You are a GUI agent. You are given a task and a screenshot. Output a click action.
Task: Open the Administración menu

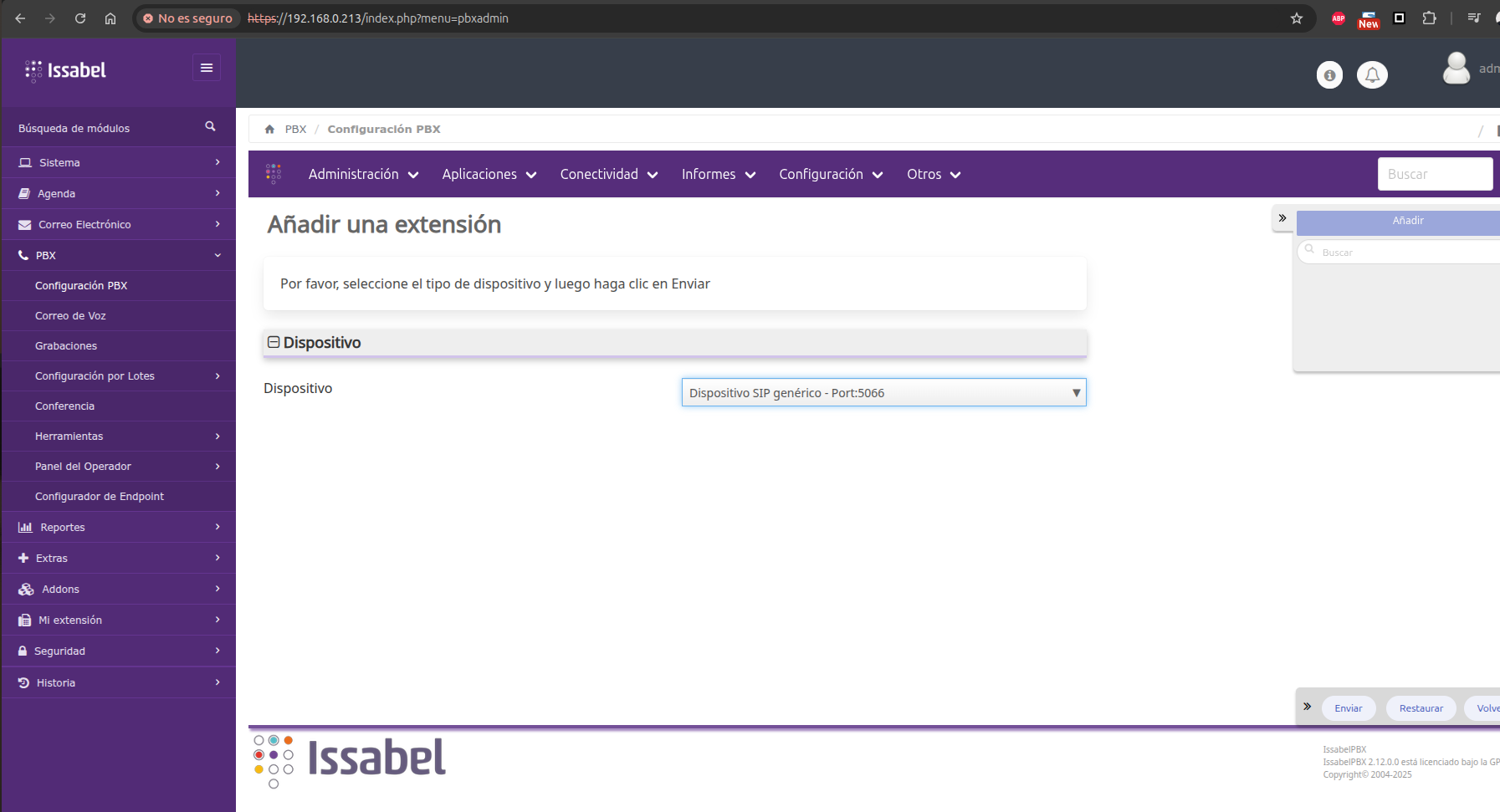362,174
